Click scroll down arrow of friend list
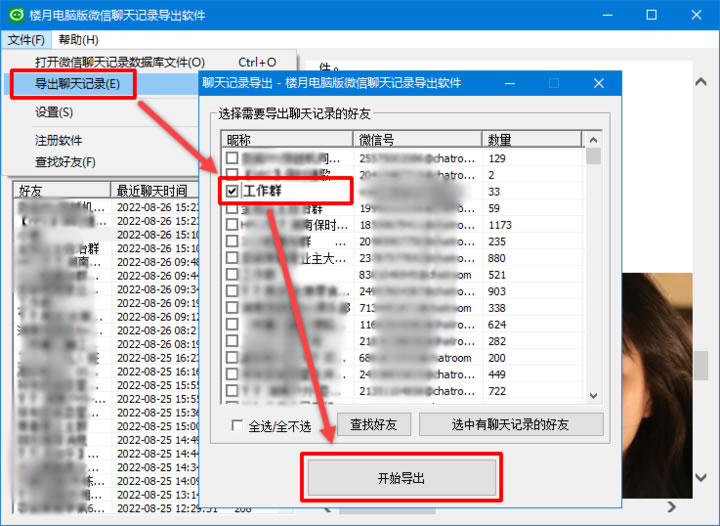The width and height of the screenshot is (720, 526). (x=593, y=395)
